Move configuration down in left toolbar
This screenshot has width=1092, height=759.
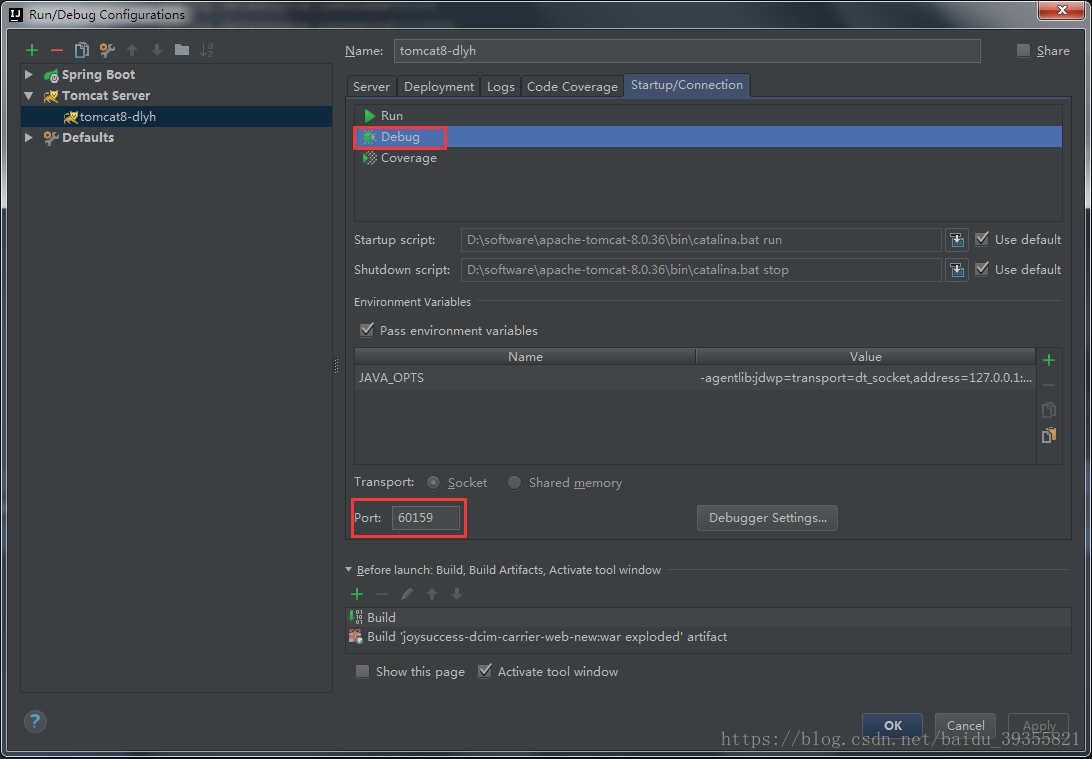(x=157, y=50)
